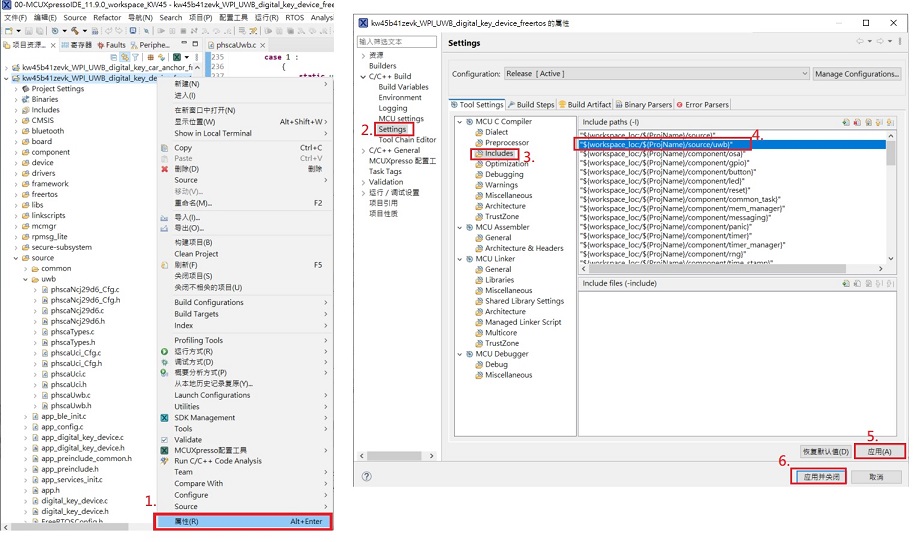Collapse the MCU C Compiler tree node
The width and height of the screenshot is (914, 542).
[461, 122]
